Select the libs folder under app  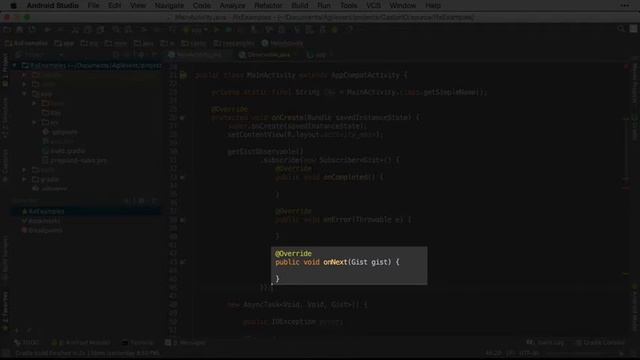pyautogui.click(x=52, y=113)
